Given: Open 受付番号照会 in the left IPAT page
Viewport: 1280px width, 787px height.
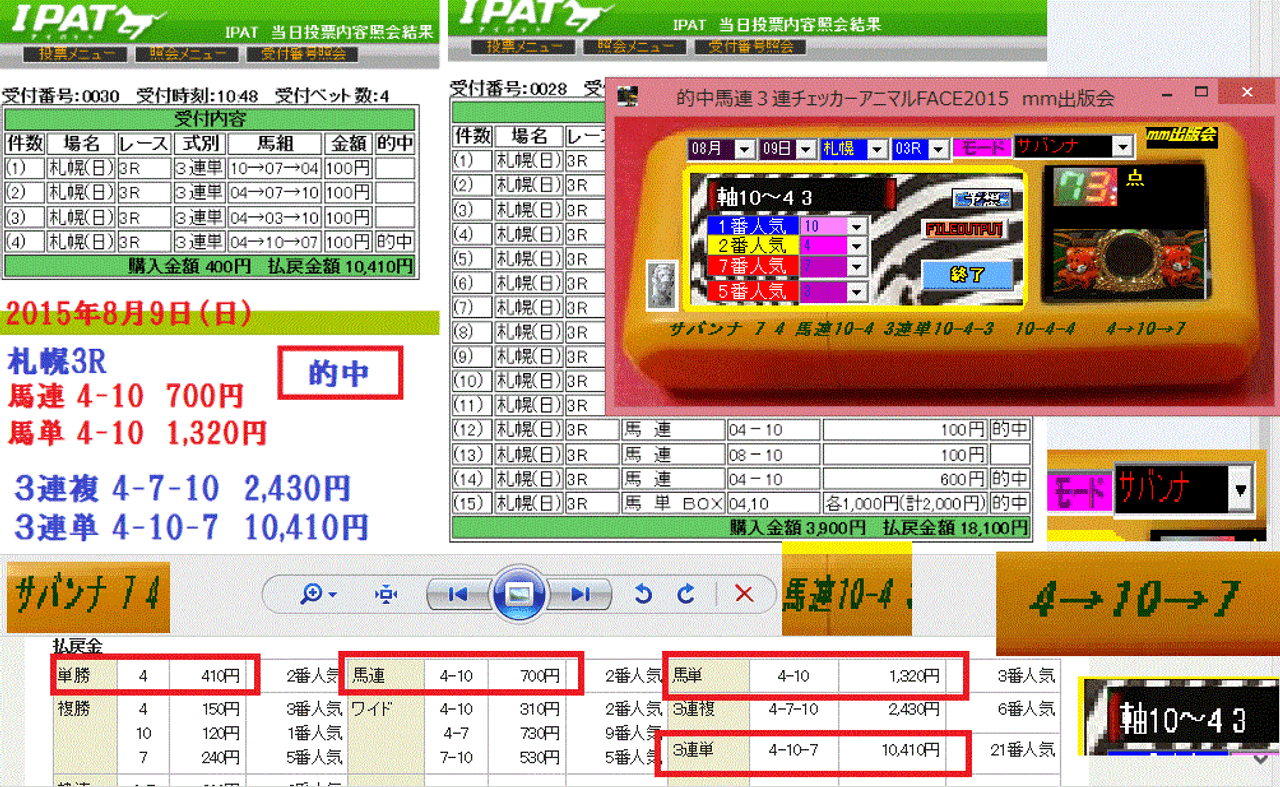Looking at the screenshot, I should [x=303, y=54].
